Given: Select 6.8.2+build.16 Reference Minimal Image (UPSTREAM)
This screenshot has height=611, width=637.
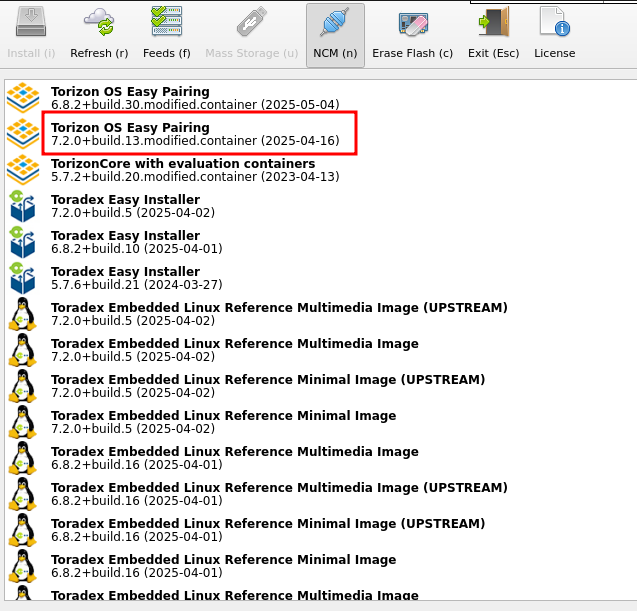Looking at the screenshot, I should 320,530.
